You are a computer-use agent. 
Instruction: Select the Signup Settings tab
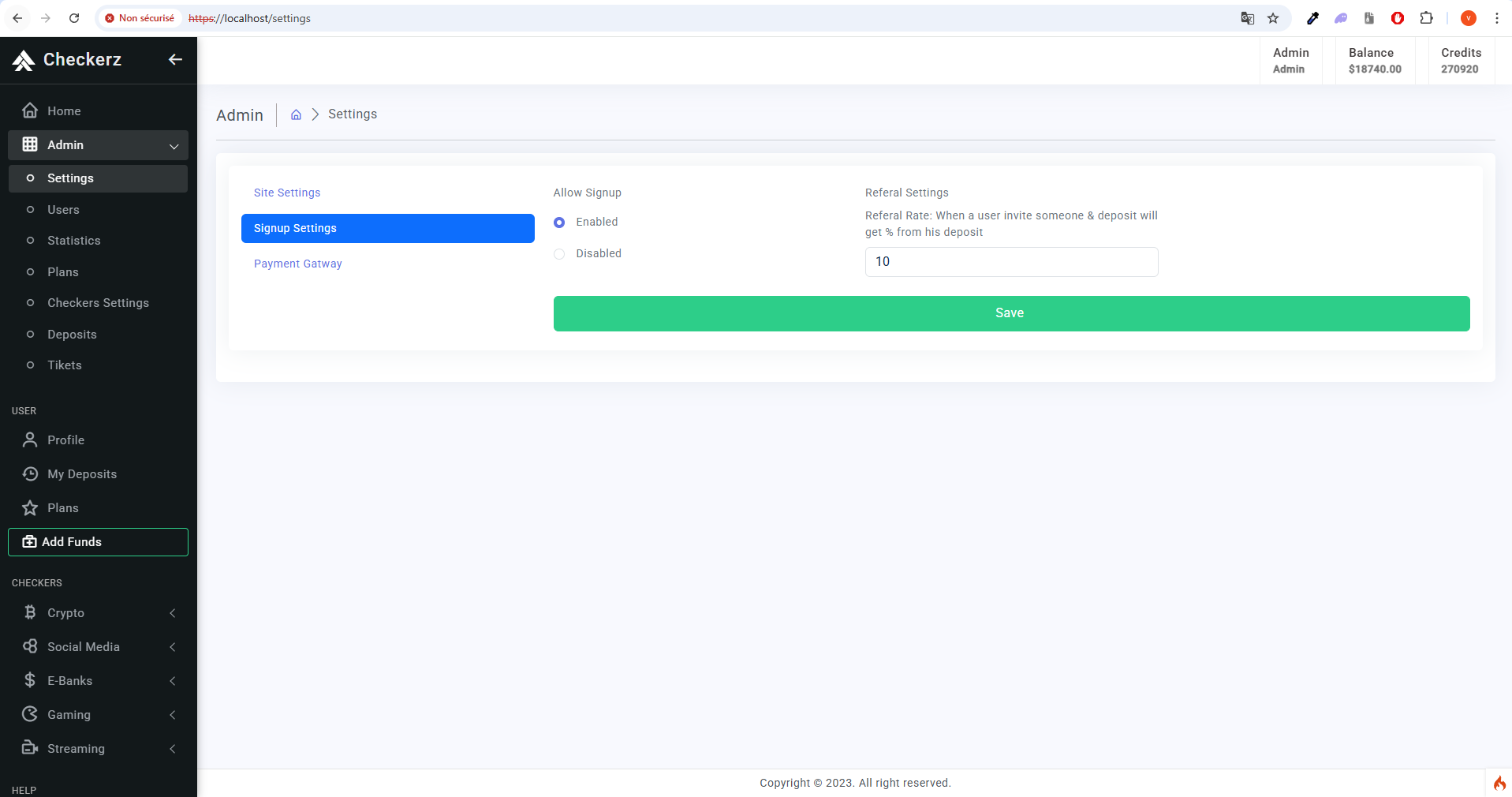click(388, 228)
